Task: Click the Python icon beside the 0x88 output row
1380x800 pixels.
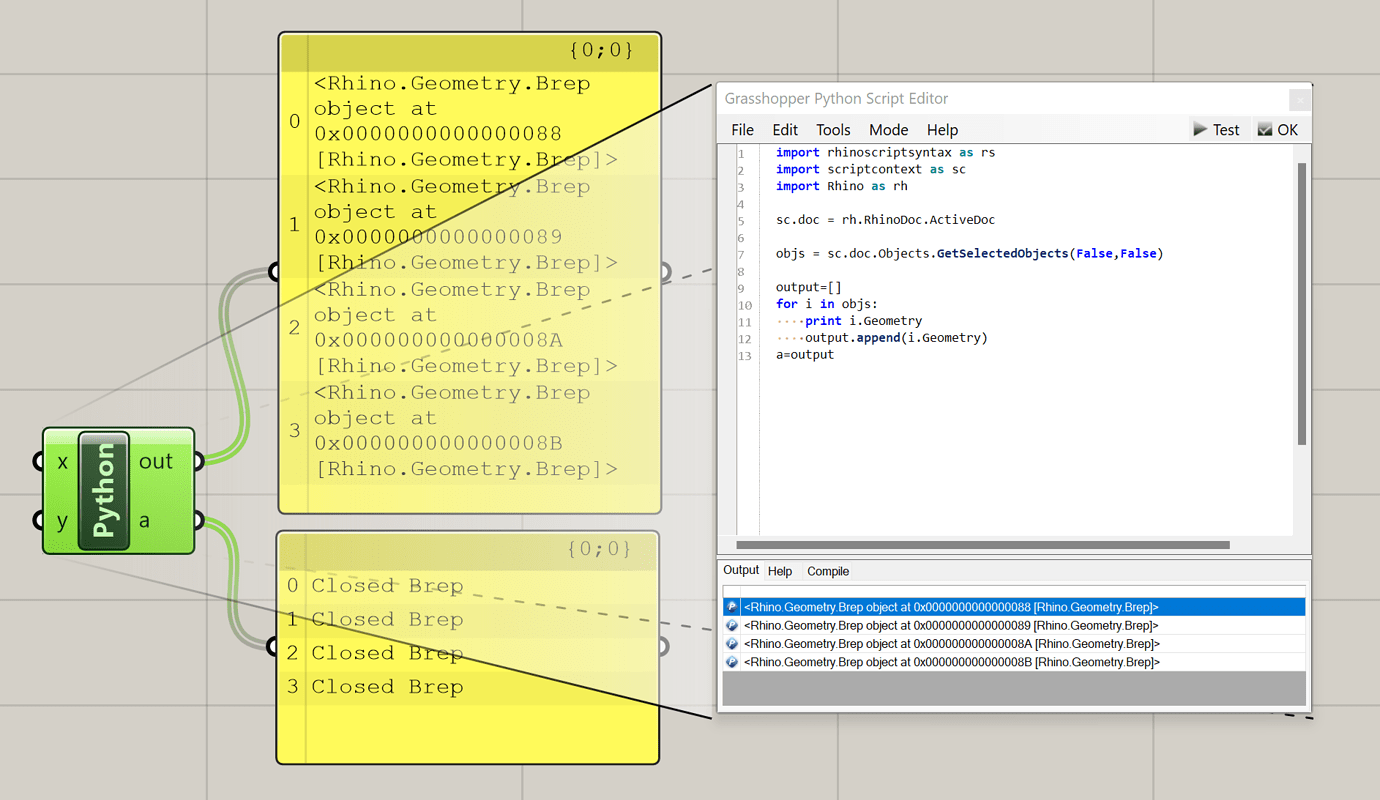Action: tap(731, 606)
